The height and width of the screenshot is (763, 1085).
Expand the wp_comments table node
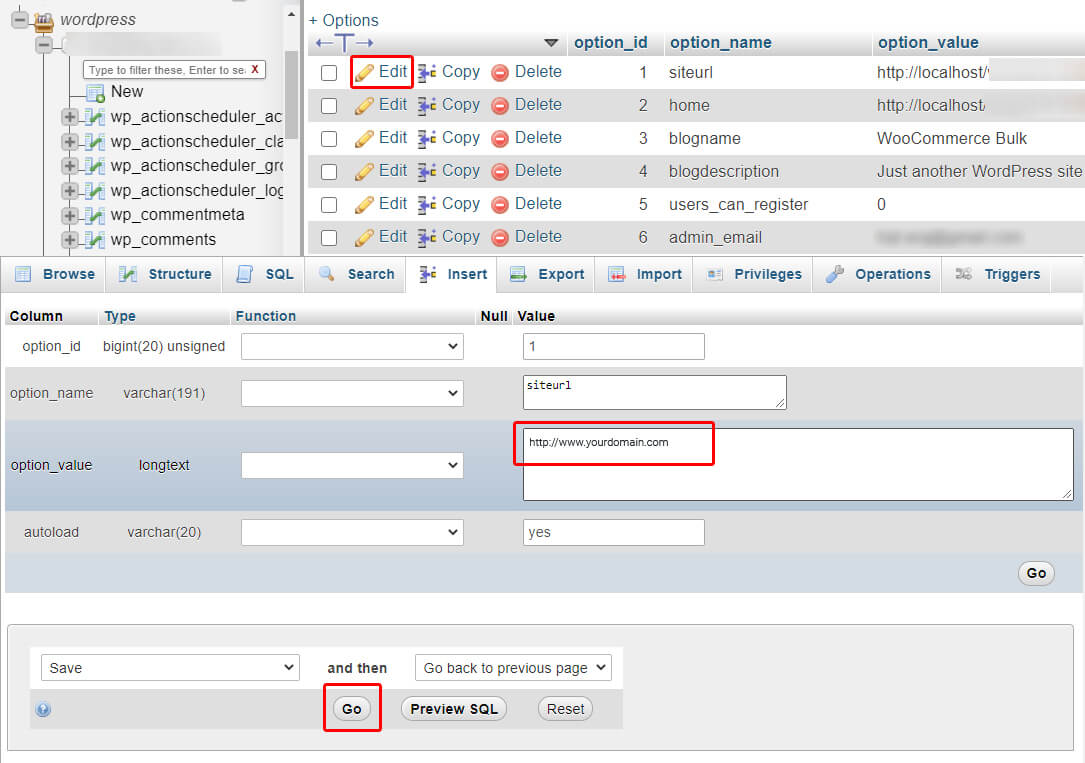(x=69, y=240)
